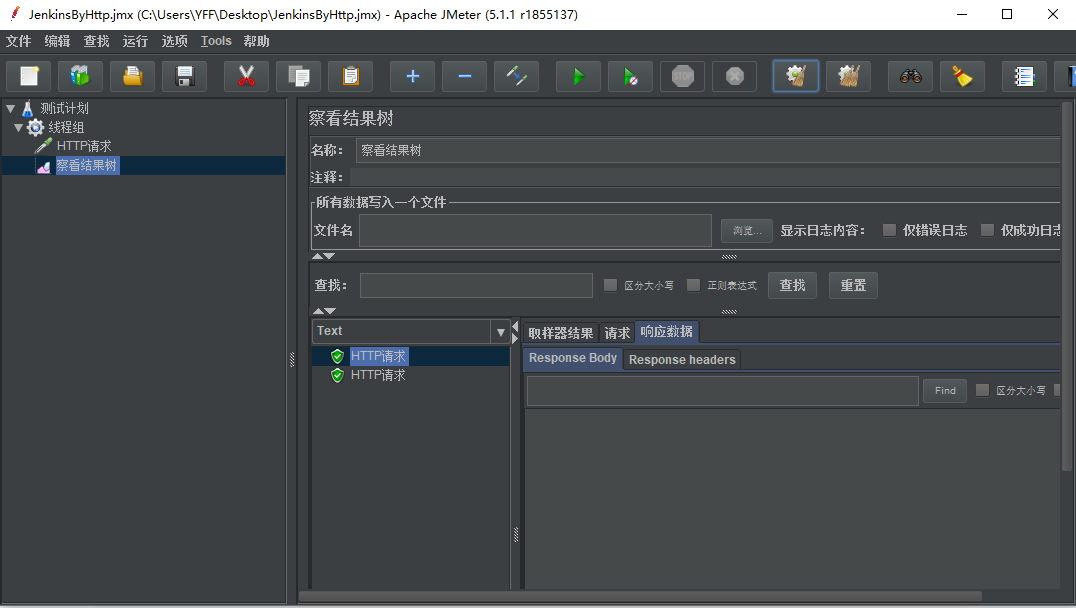This screenshot has height=608, width=1076.
Task: Open the 选项 menu
Action: [174, 41]
